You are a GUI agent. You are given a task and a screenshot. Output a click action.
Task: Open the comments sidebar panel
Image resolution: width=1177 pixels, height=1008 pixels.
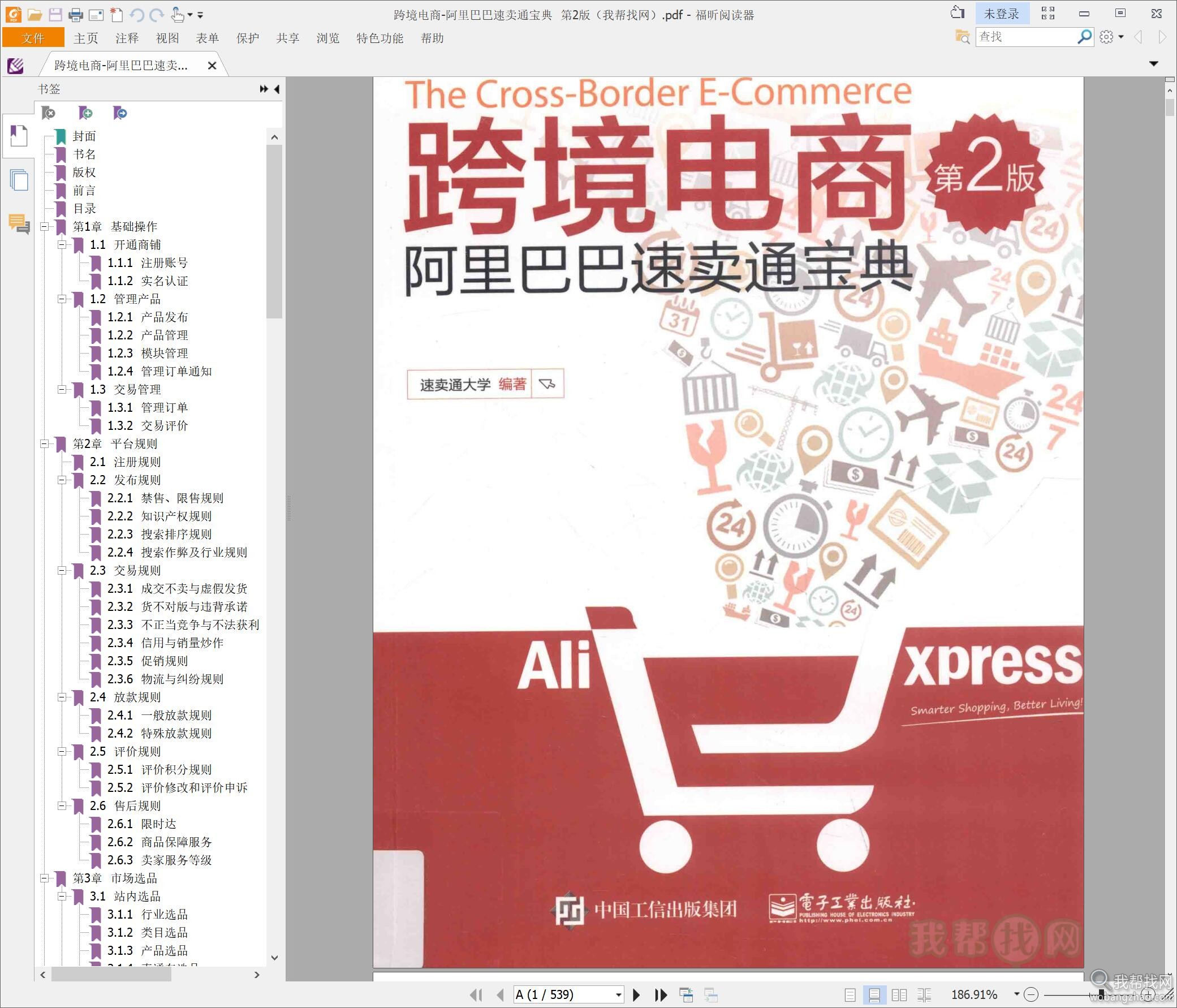(x=19, y=223)
